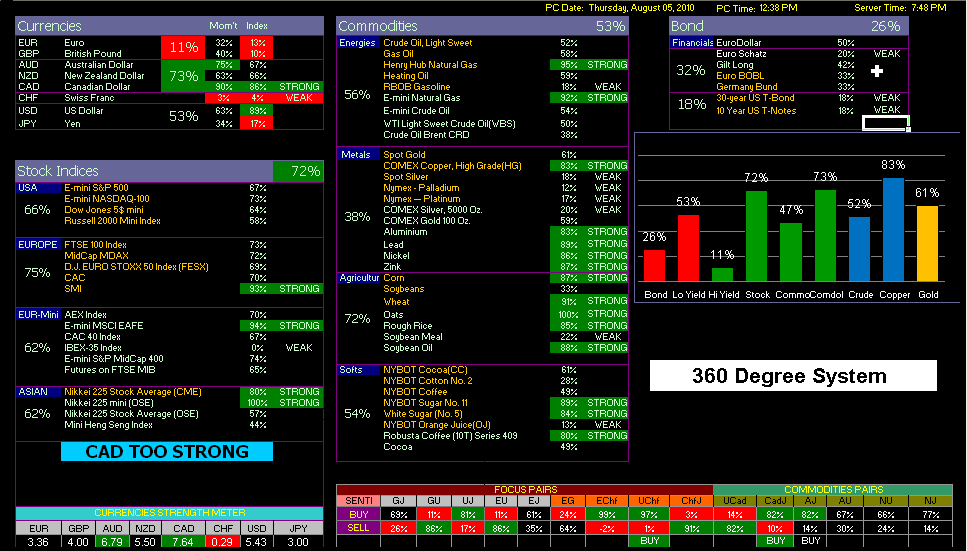Click the outlined selected cell below Bond panel
The width and height of the screenshot is (967, 551).
pos(884,123)
